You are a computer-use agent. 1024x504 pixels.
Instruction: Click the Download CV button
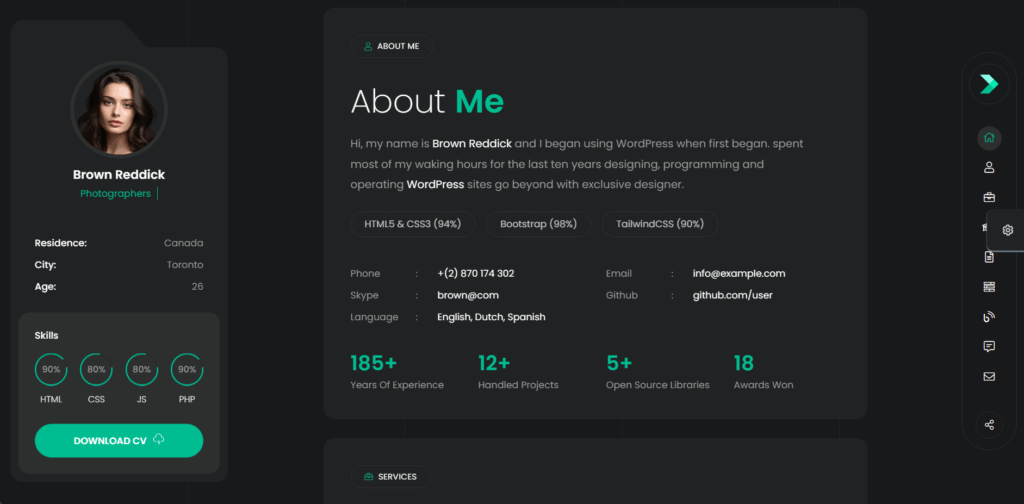[119, 441]
